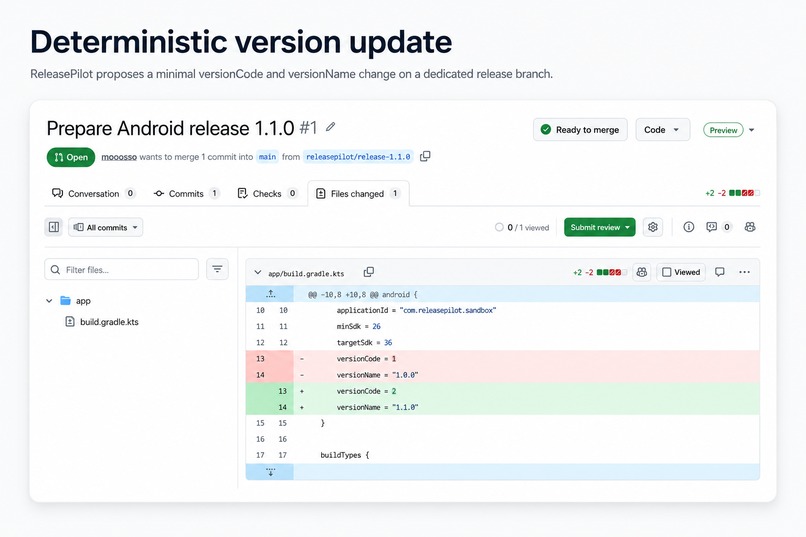
Task: Open the All commits dropdown
Action: (x=105, y=227)
